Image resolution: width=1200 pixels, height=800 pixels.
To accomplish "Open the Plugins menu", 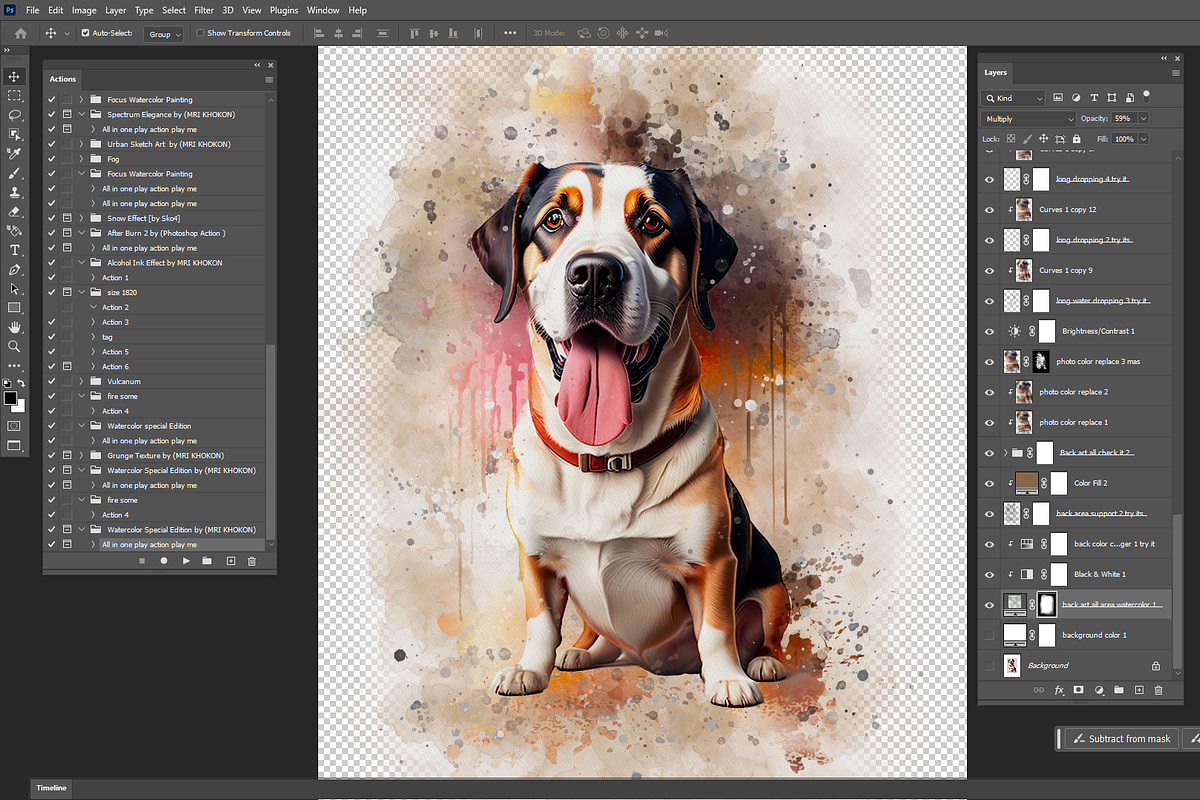I will 284,10.
